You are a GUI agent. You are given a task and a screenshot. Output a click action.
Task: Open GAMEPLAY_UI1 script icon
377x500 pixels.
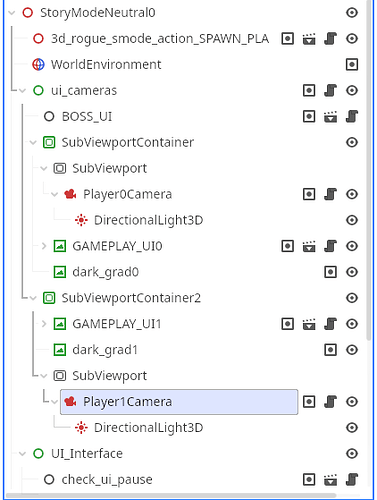(330, 324)
